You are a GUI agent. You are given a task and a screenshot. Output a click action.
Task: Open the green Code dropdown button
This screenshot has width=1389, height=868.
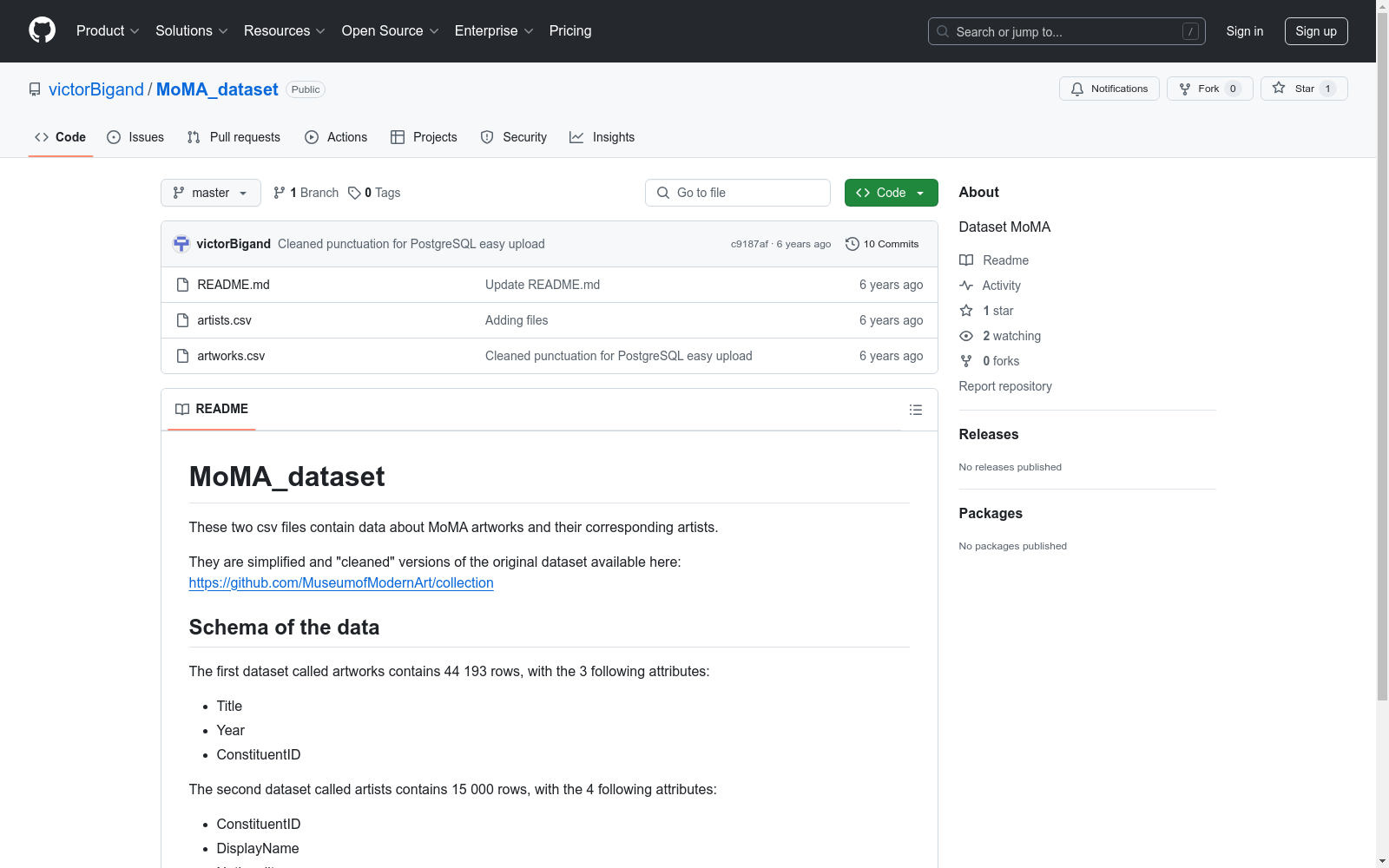click(x=891, y=193)
